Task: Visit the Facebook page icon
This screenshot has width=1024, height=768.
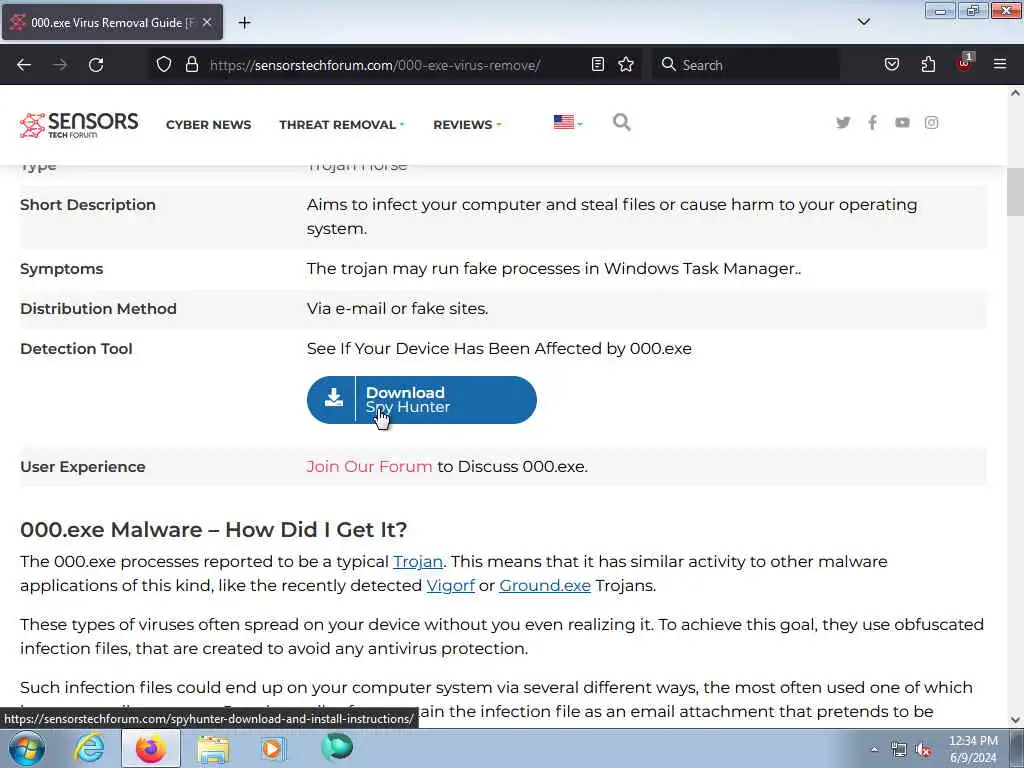Action: (x=872, y=122)
